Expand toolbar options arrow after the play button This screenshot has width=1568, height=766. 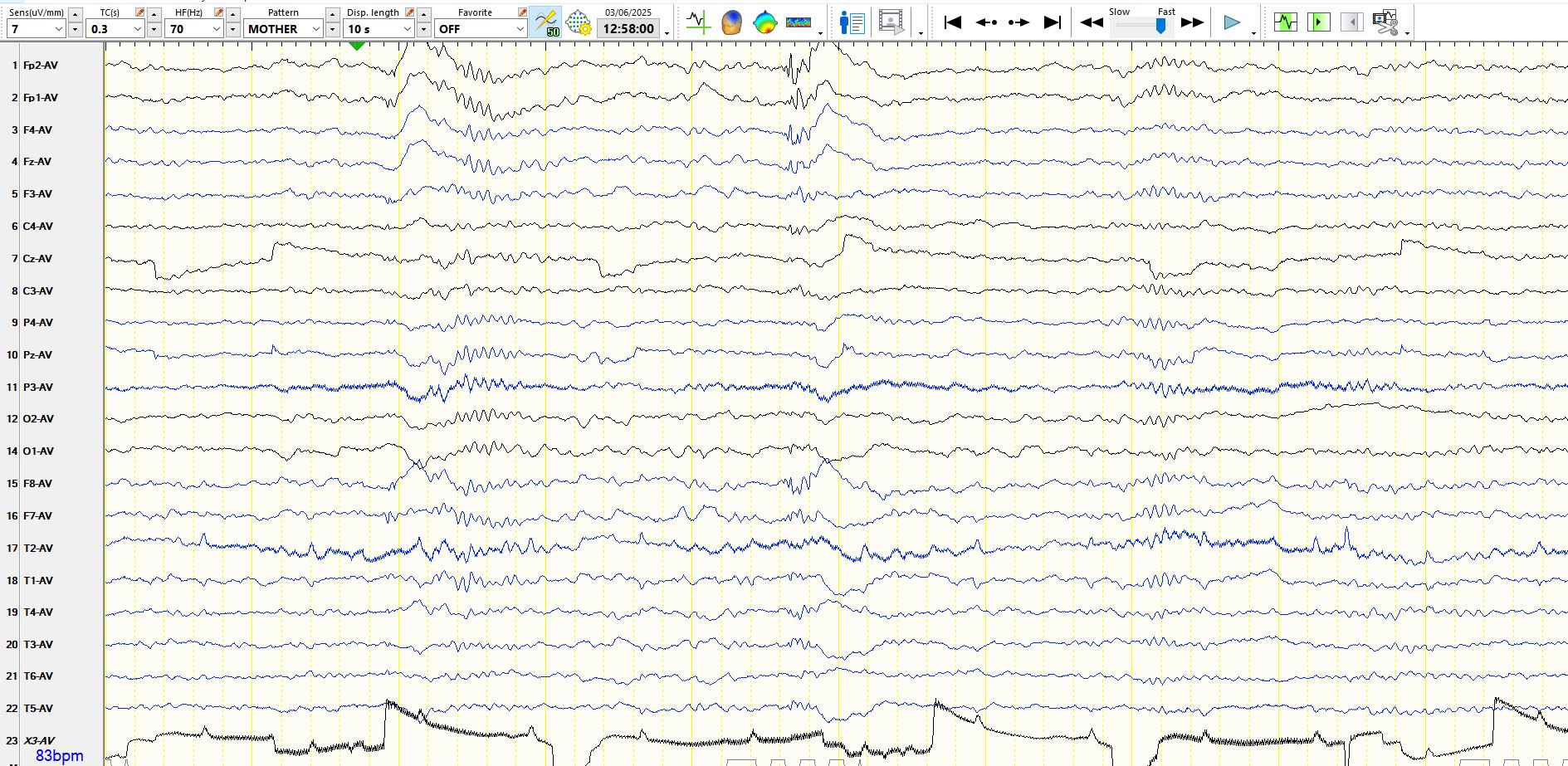coord(1253,33)
